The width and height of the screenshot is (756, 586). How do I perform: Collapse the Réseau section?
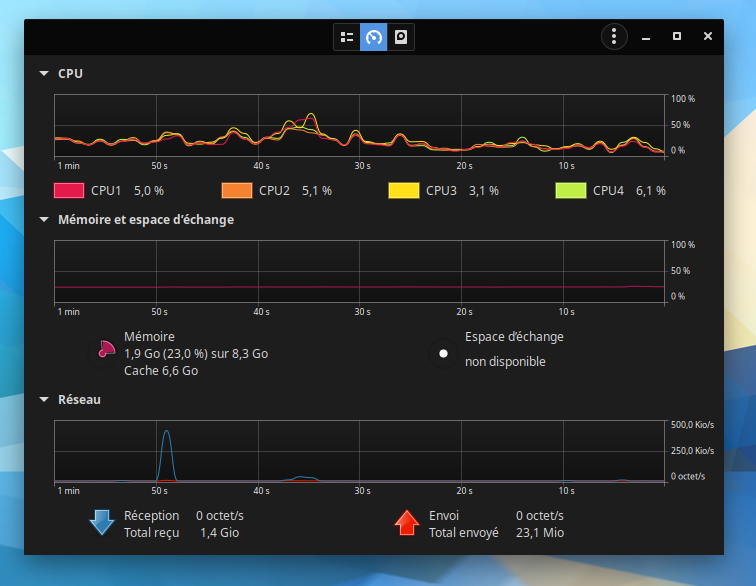[x=44, y=400]
